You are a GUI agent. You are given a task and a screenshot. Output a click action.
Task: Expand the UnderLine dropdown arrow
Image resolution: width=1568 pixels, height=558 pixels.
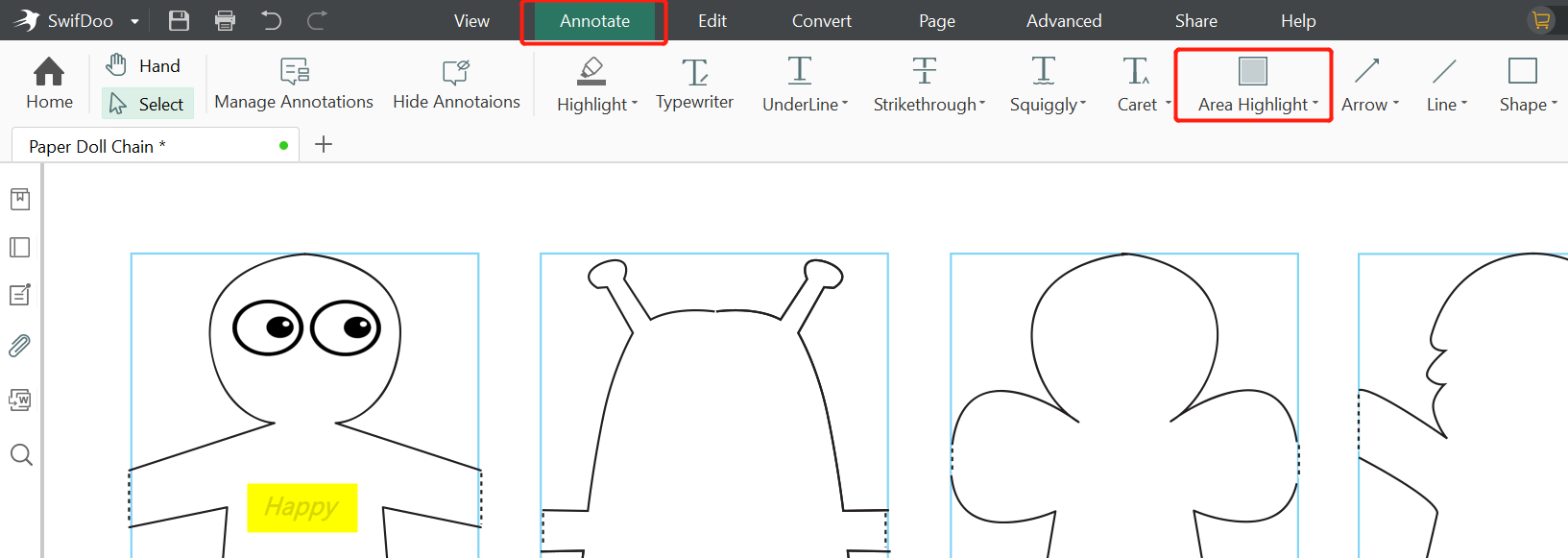click(845, 103)
